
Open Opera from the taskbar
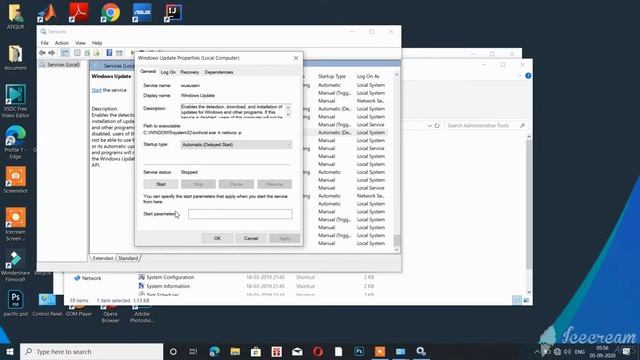coord(318,351)
